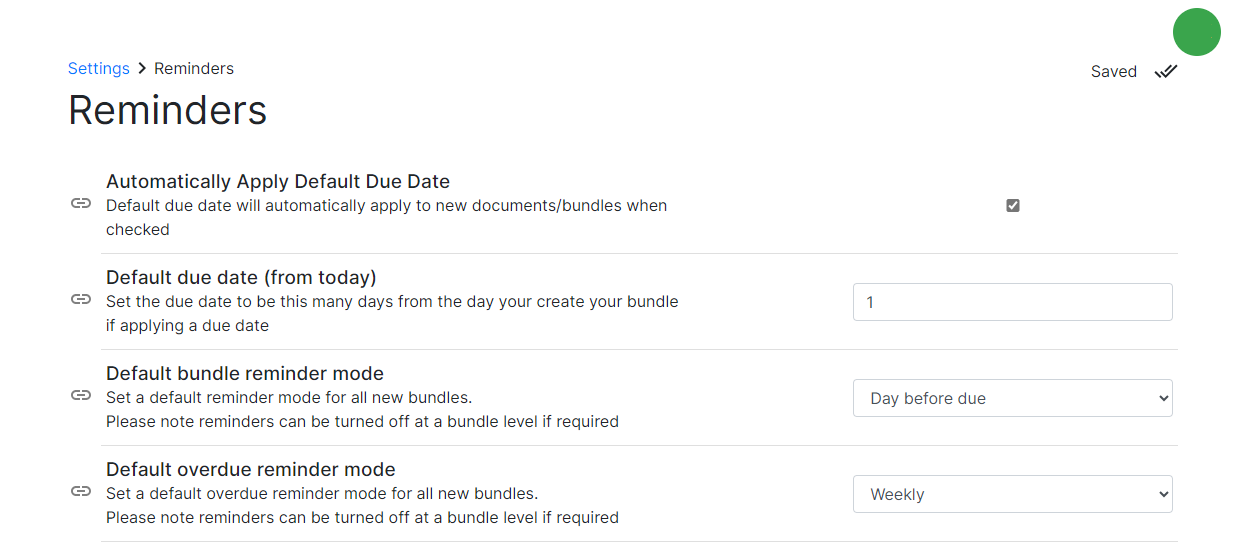The height and width of the screenshot is (552, 1243).
Task: Click the breadcrumb chevron after Settings
Action: (x=142, y=68)
